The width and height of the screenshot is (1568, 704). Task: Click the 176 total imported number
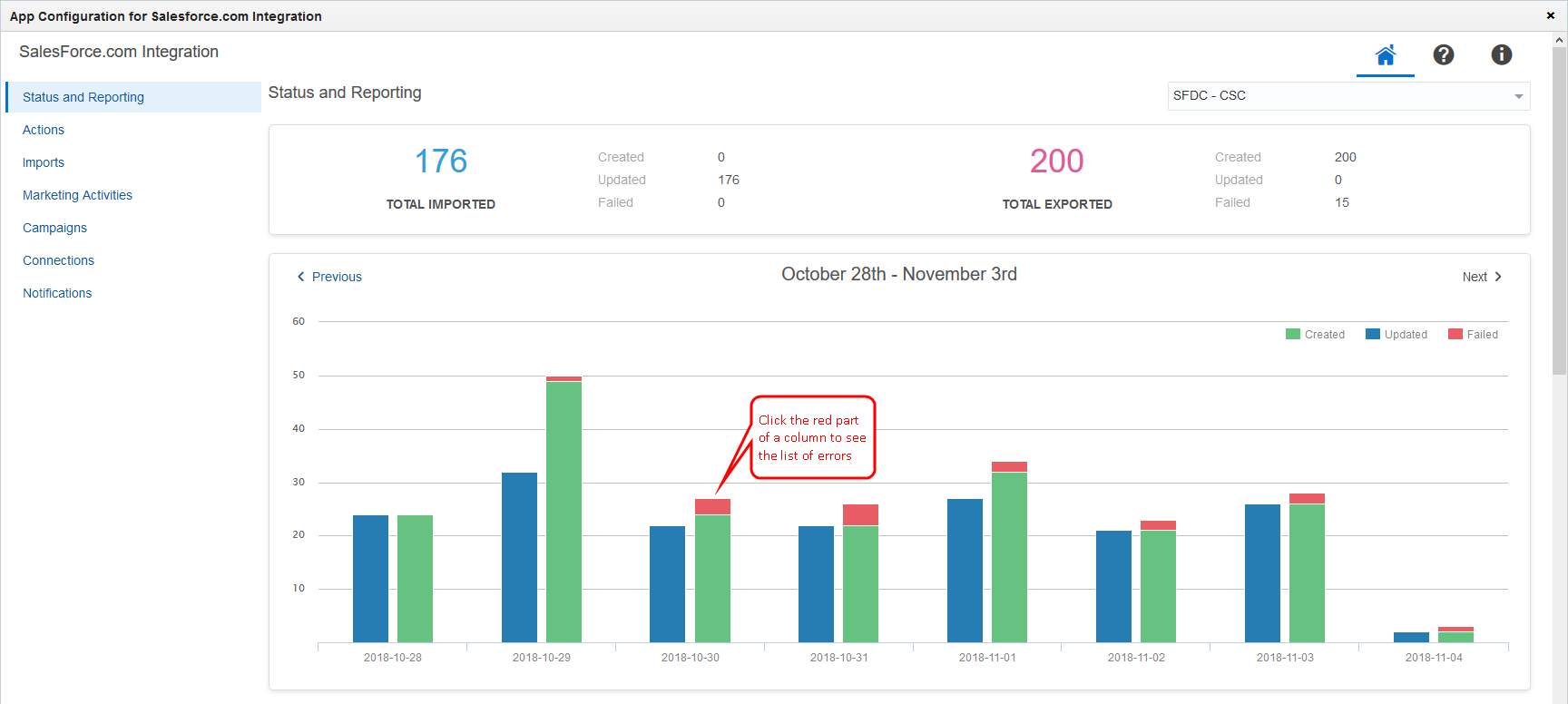441,161
